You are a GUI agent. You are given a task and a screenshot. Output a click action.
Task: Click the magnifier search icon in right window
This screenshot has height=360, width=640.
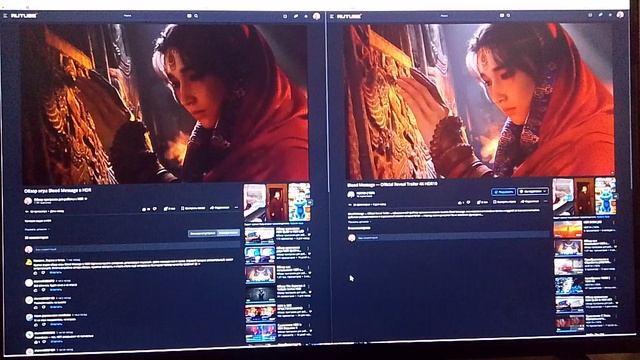click(x=508, y=16)
